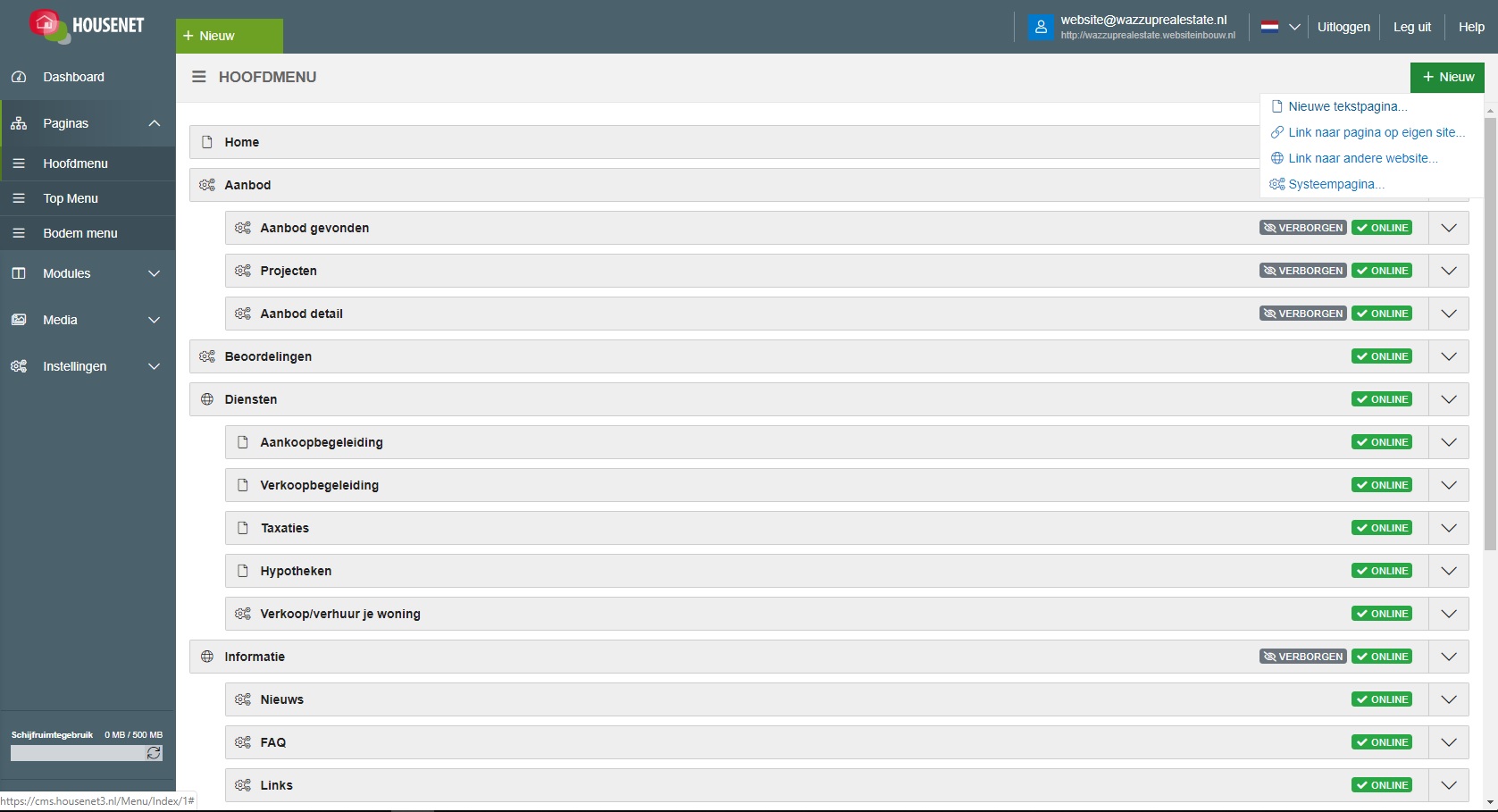Click the Dutch flag language icon
Image resolution: width=1498 pixels, height=812 pixels.
[x=1269, y=27]
